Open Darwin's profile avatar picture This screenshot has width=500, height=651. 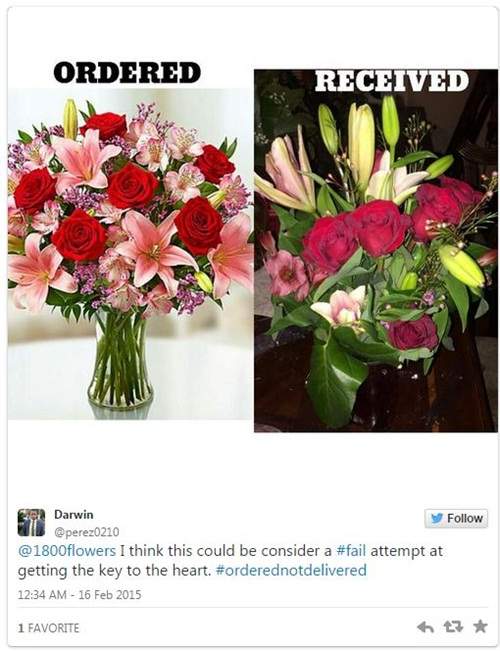coord(31,522)
